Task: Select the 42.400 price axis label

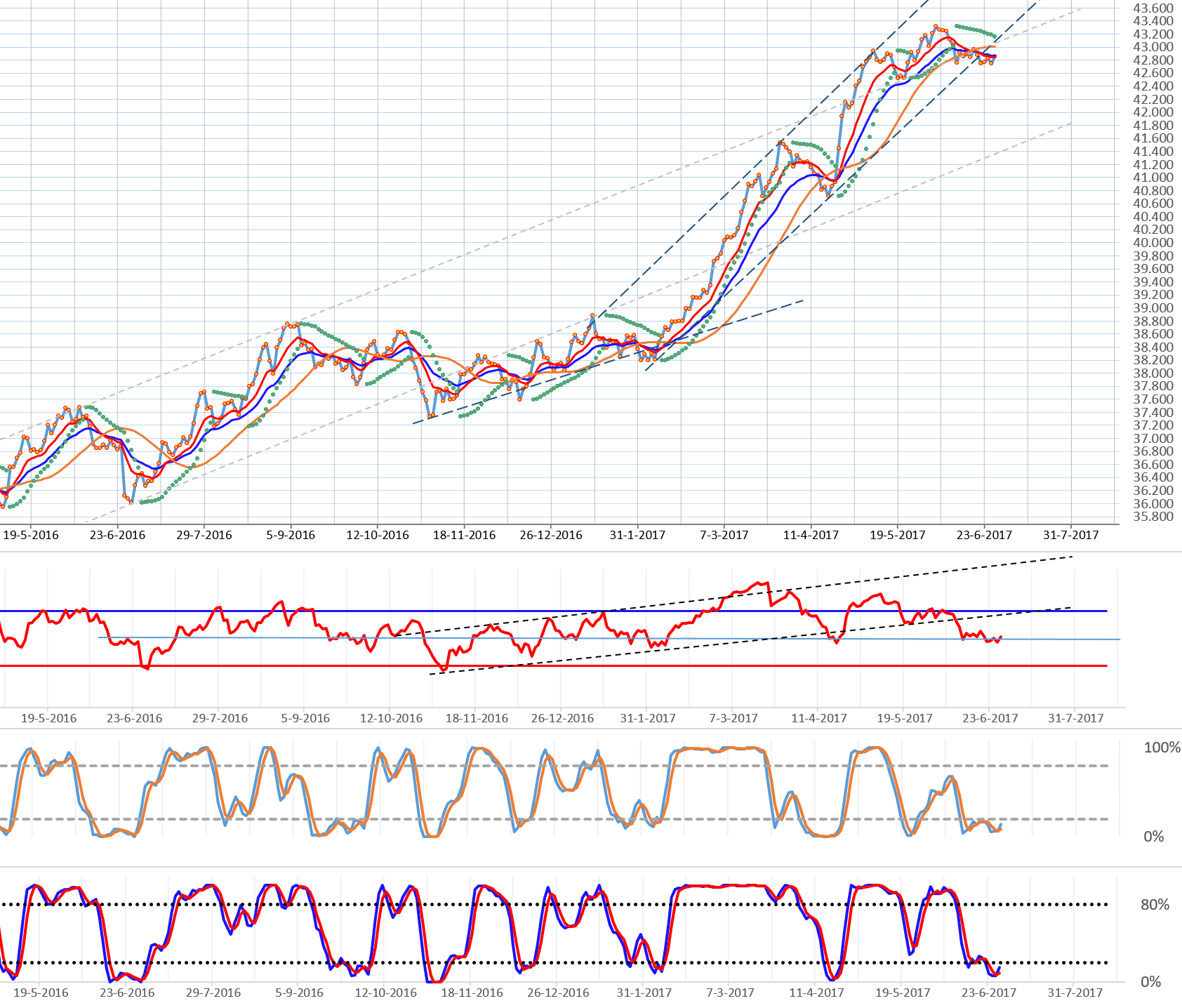Action: 1153,86
